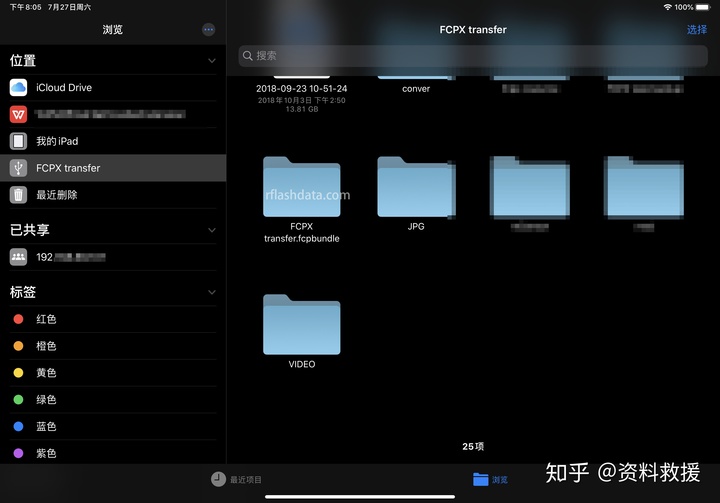720x503 pixels.
Task: Click the 13.81 GB file size text
Action: pyautogui.click(x=302, y=109)
